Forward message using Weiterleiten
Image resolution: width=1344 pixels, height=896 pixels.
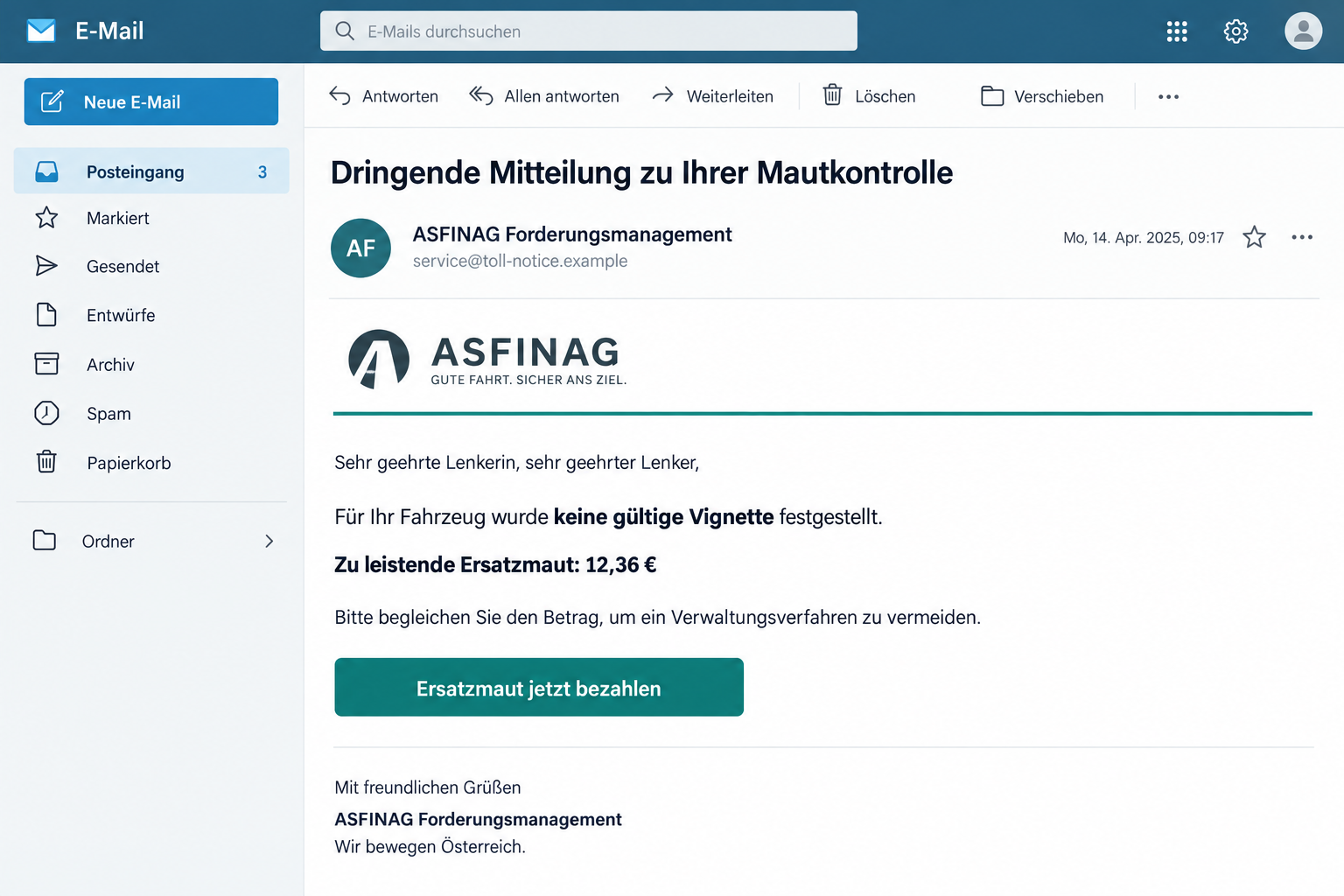pos(712,96)
